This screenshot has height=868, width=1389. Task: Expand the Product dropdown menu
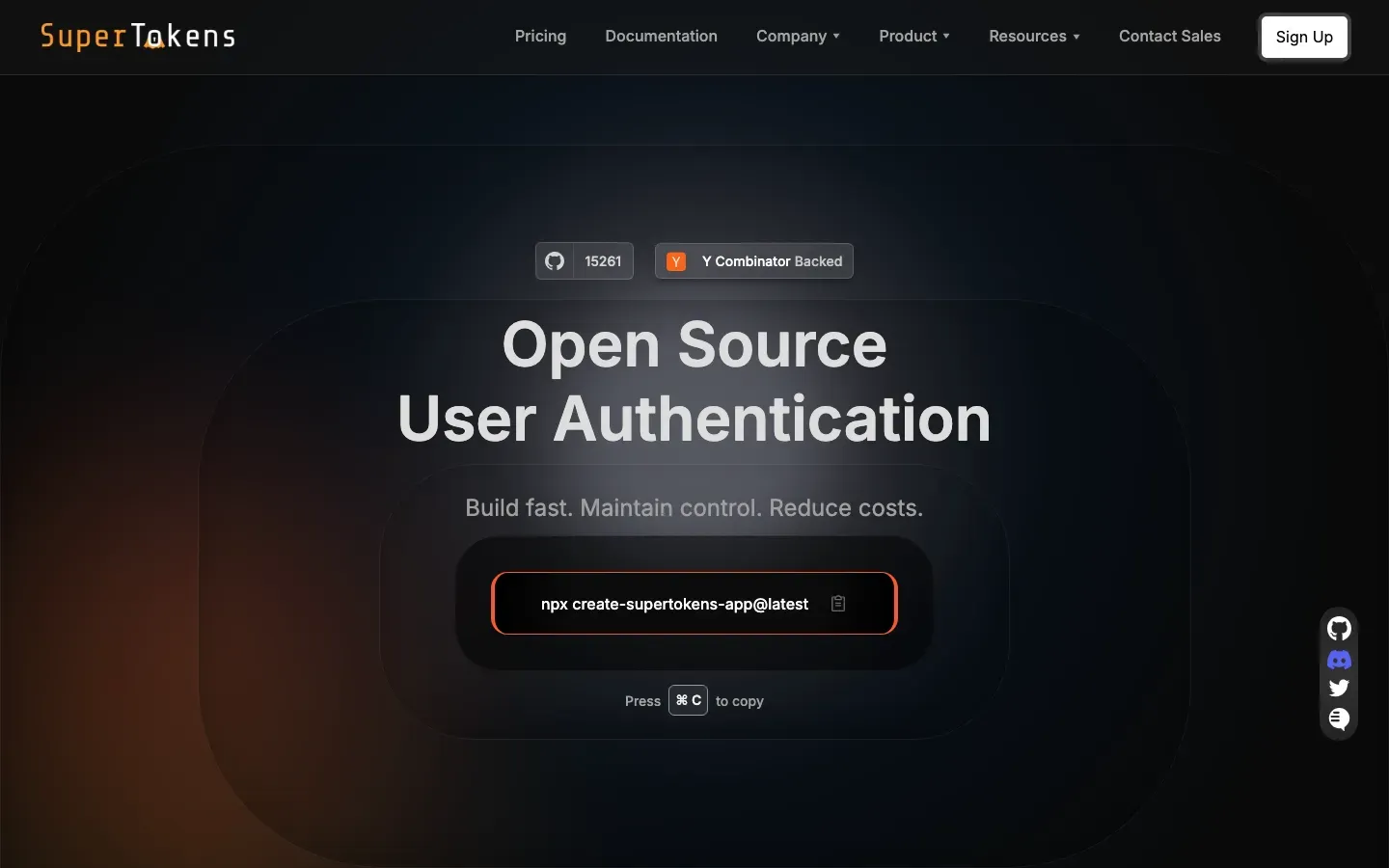914,37
